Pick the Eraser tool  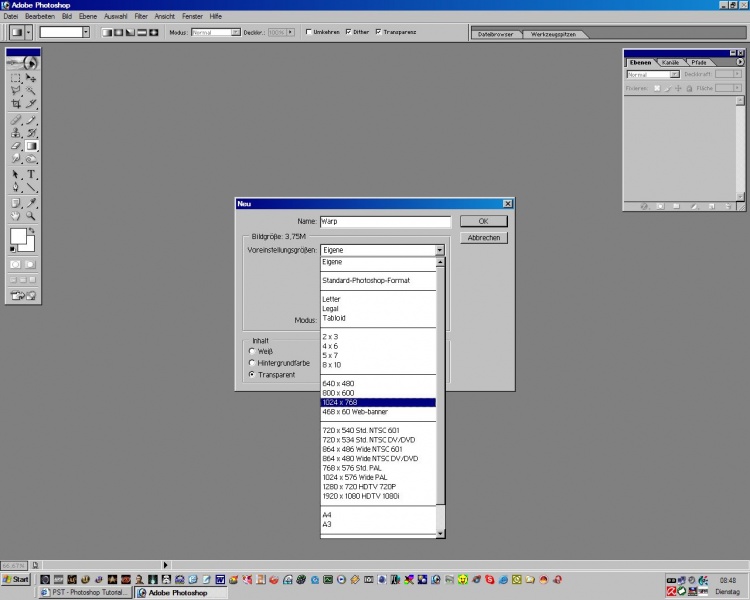[15, 146]
